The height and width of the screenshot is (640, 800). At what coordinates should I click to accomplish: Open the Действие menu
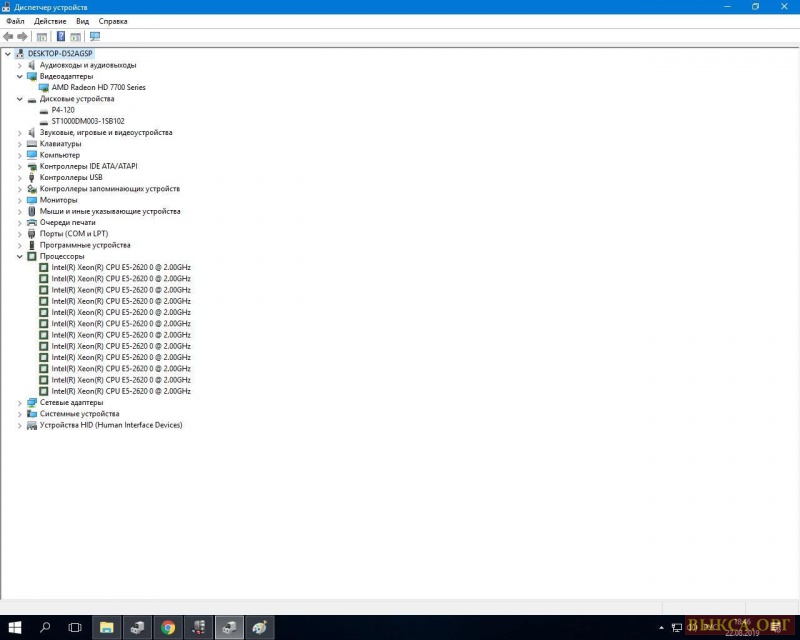pyautogui.click(x=50, y=21)
